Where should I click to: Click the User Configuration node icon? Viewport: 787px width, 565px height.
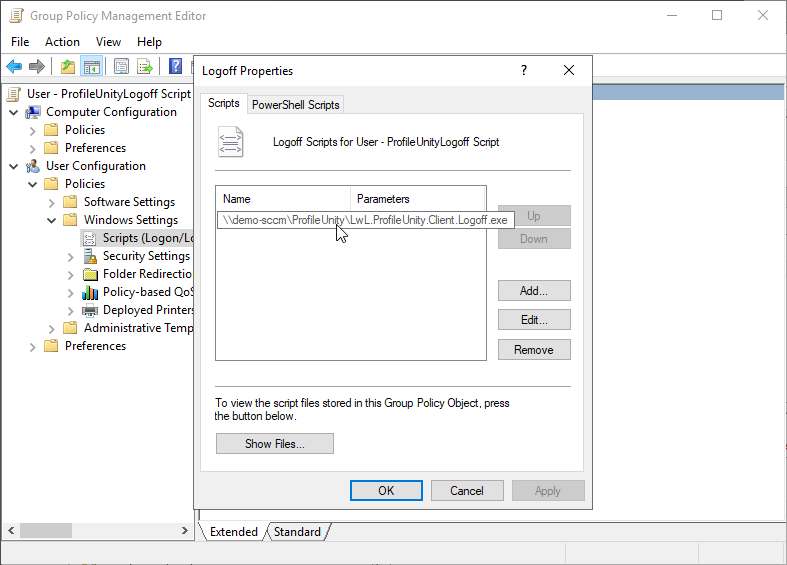click(33, 166)
